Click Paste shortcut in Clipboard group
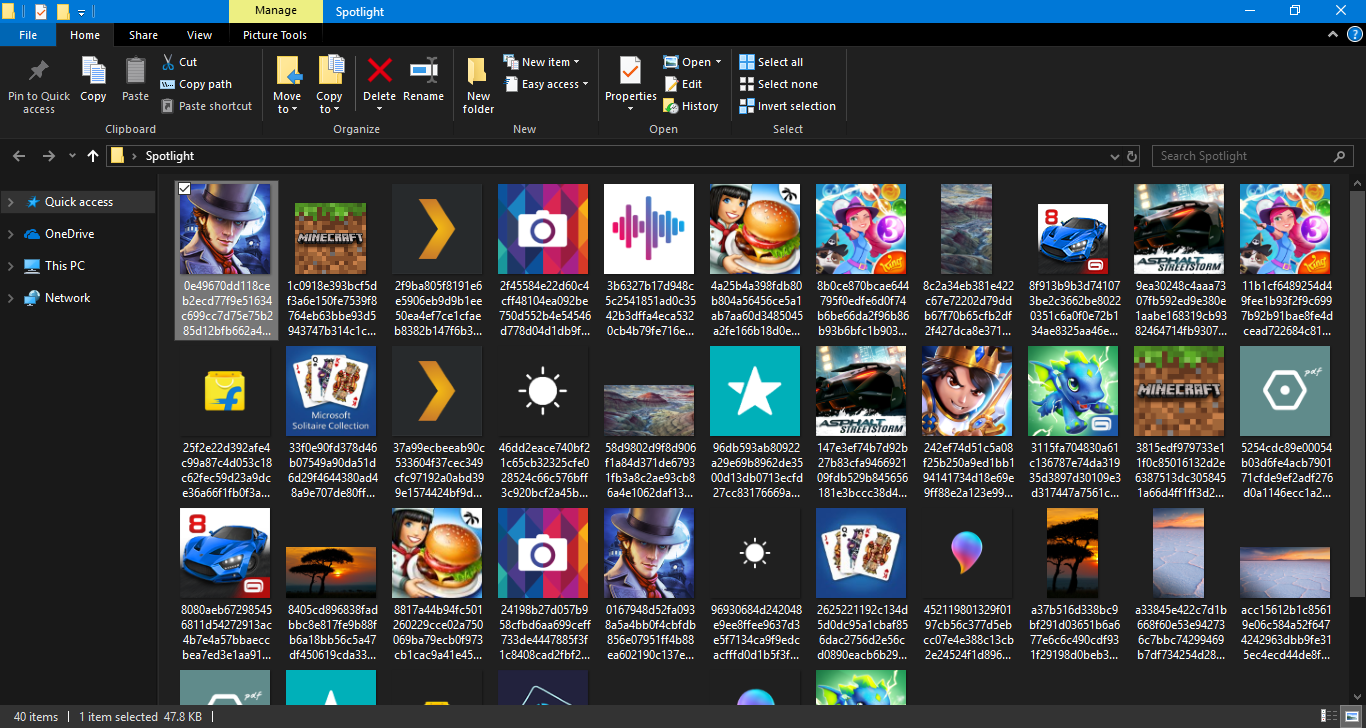Image resolution: width=1366 pixels, height=728 pixels. (x=205, y=106)
